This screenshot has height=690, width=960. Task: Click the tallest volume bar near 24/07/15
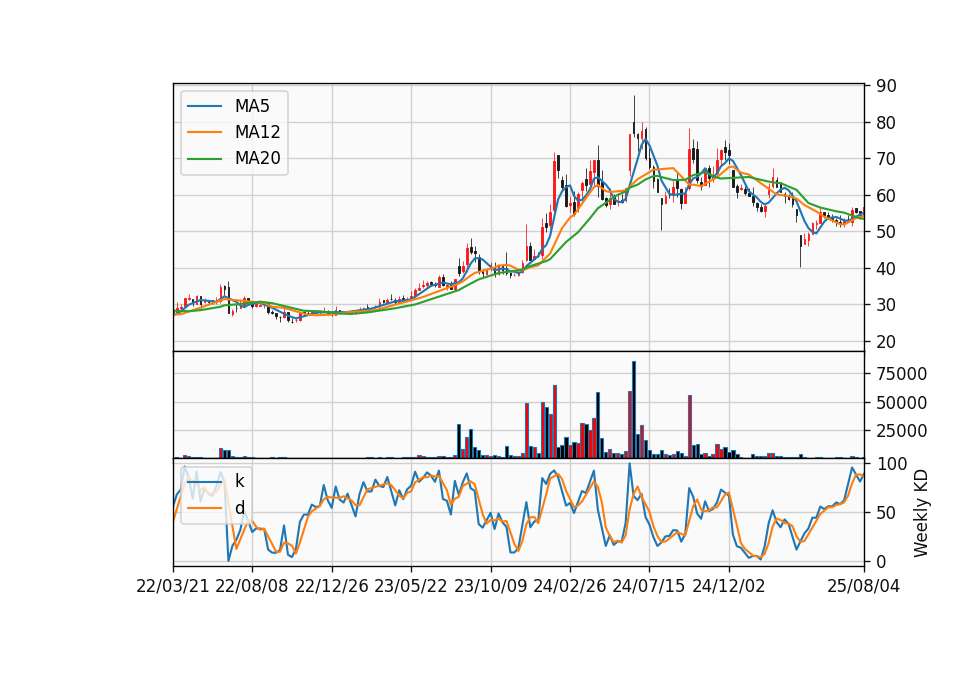pyautogui.click(x=634, y=410)
